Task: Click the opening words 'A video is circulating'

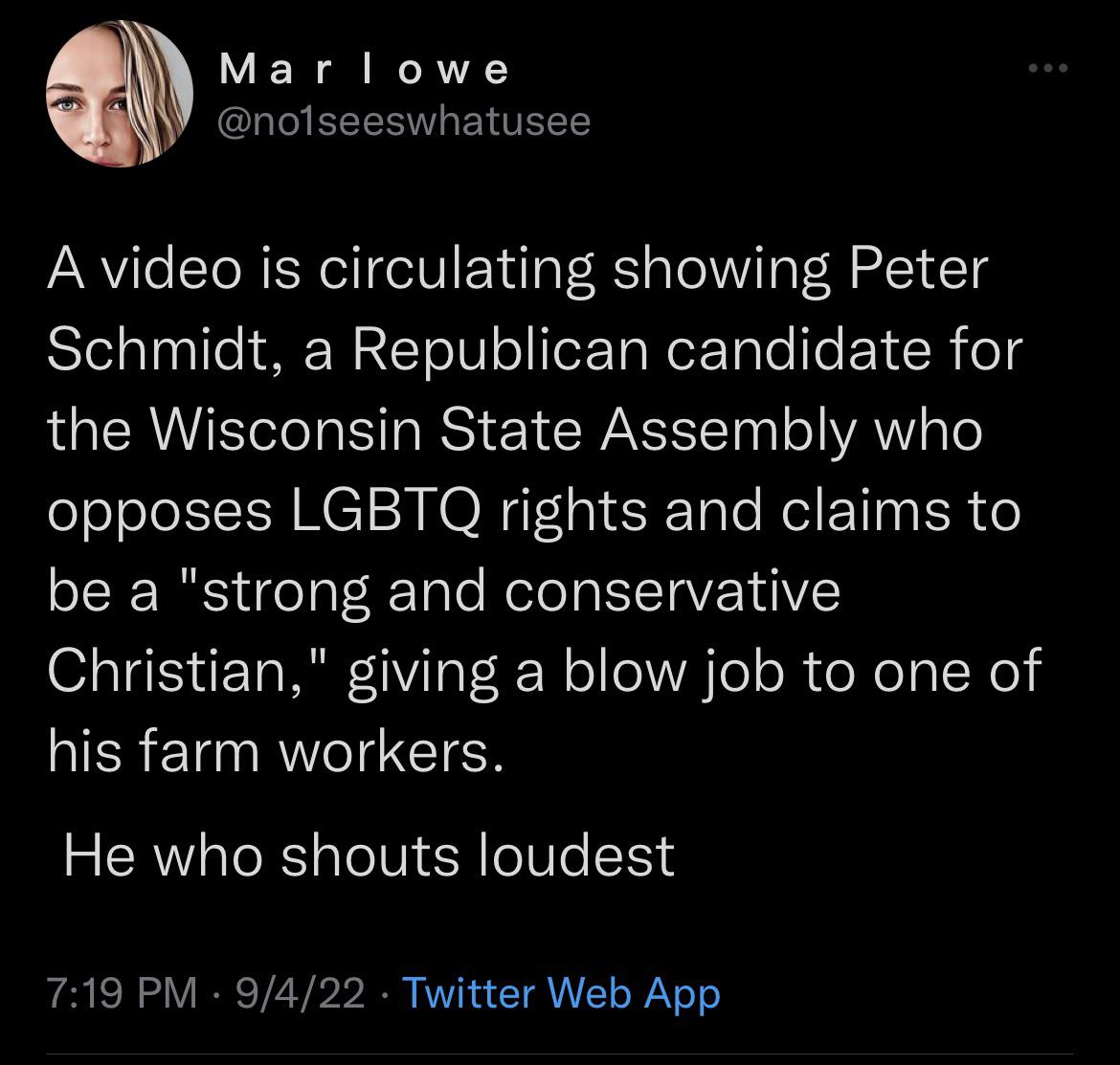Action: [x=323, y=271]
